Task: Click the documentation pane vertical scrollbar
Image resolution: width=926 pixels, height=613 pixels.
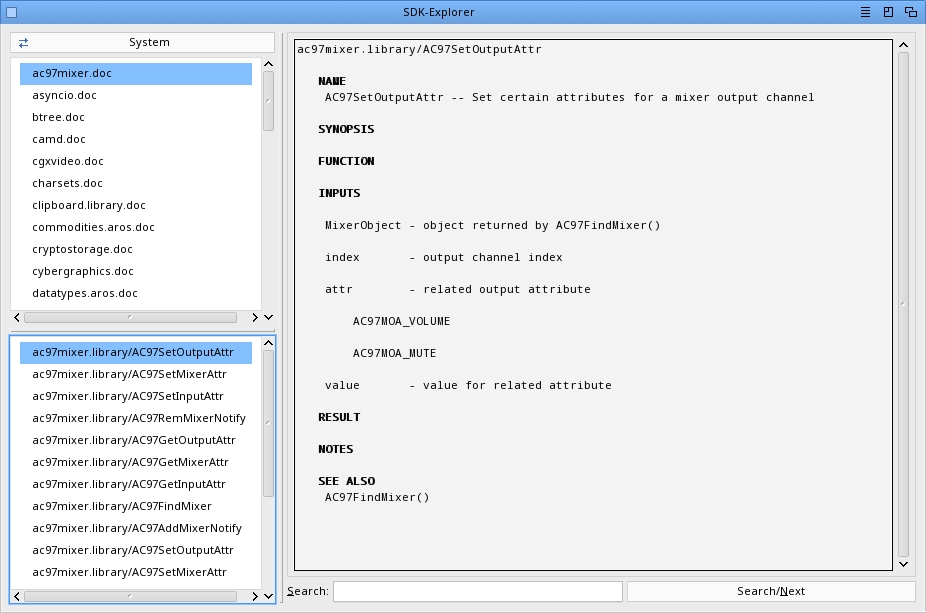Action: coord(903,300)
